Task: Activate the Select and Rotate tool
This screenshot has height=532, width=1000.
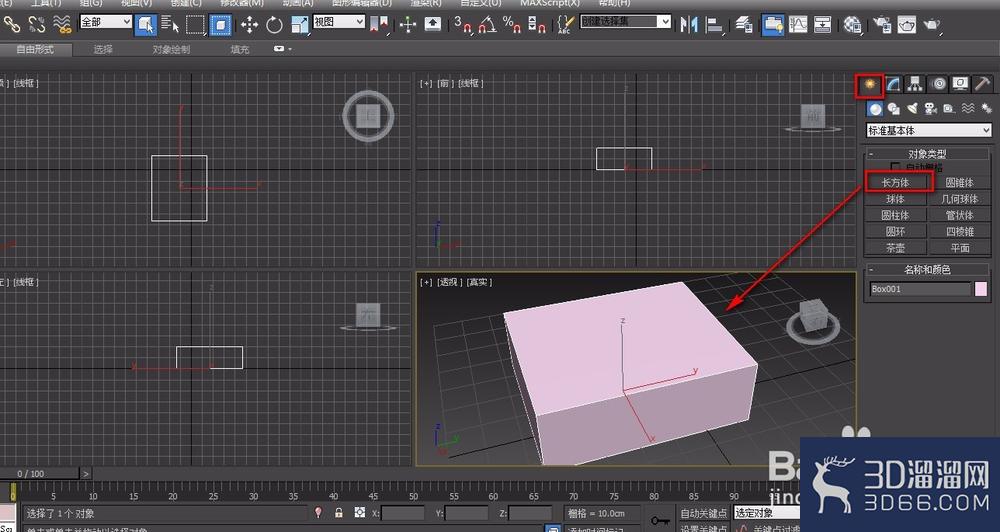Action: [274, 25]
